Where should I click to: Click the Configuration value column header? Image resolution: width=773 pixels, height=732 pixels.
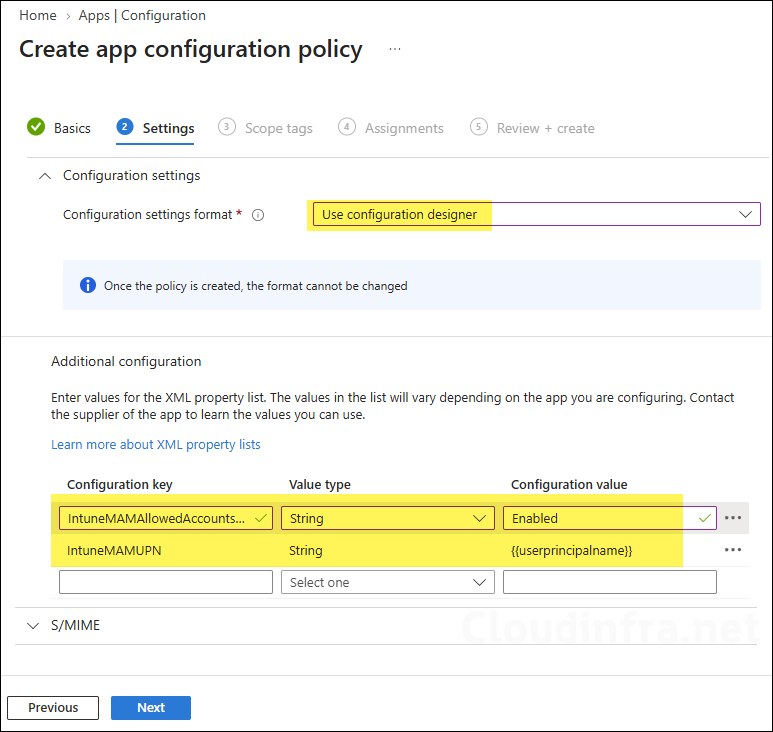point(569,485)
